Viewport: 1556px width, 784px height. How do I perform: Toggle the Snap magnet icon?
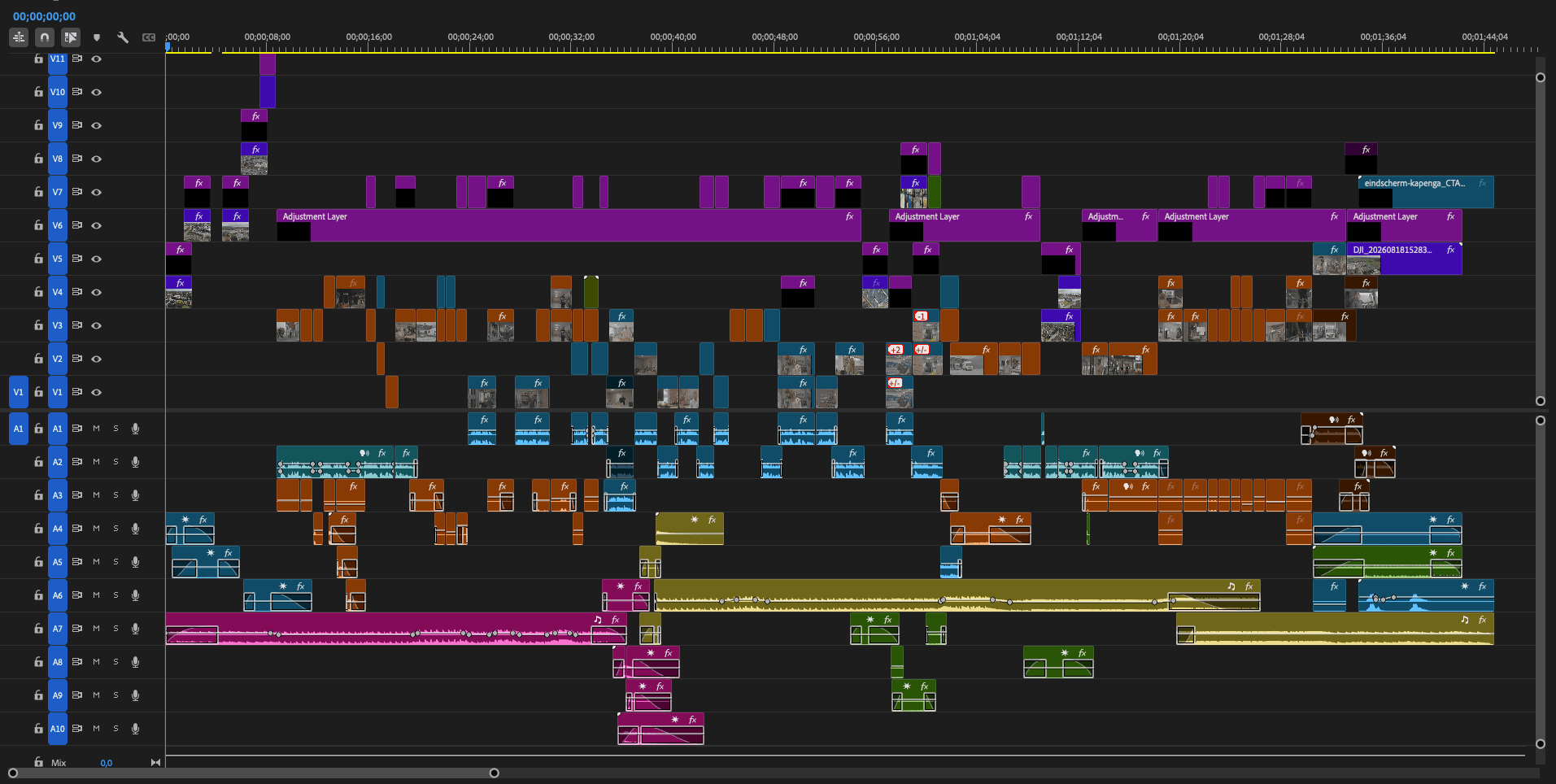(45, 37)
